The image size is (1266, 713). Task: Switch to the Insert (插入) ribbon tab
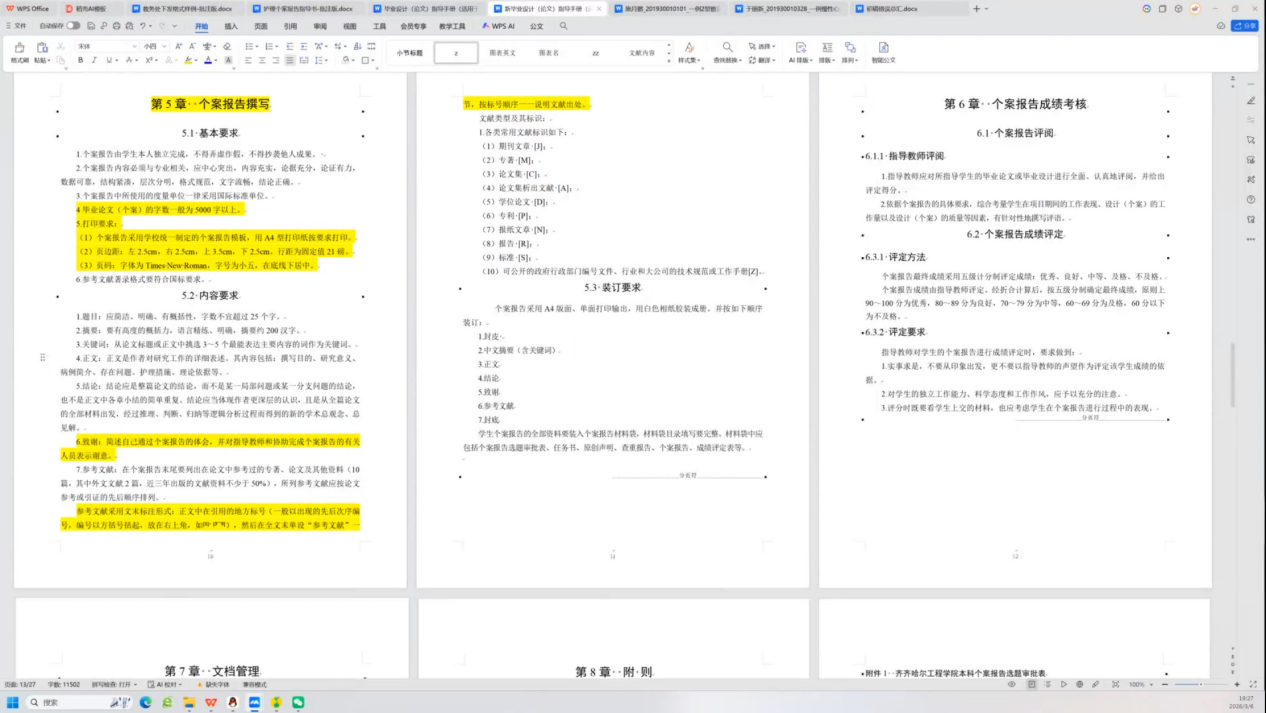pos(231,26)
